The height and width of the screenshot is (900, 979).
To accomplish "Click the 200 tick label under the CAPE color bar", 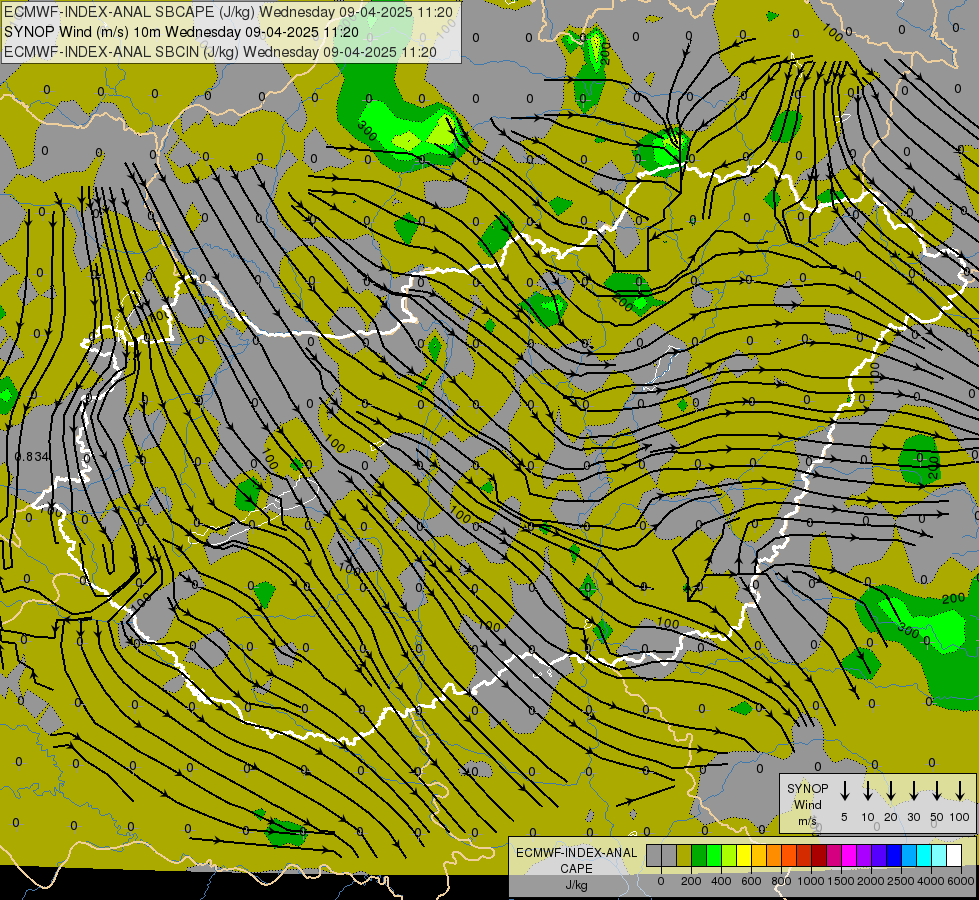I will (691, 881).
